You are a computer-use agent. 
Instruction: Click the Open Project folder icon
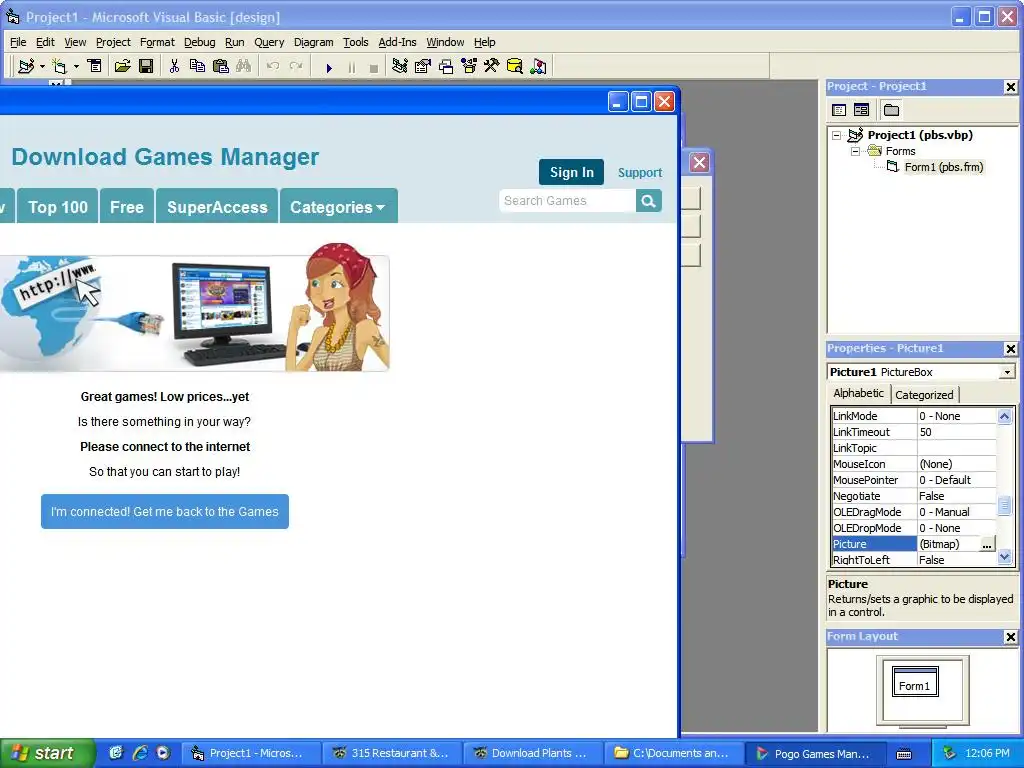tap(122, 66)
